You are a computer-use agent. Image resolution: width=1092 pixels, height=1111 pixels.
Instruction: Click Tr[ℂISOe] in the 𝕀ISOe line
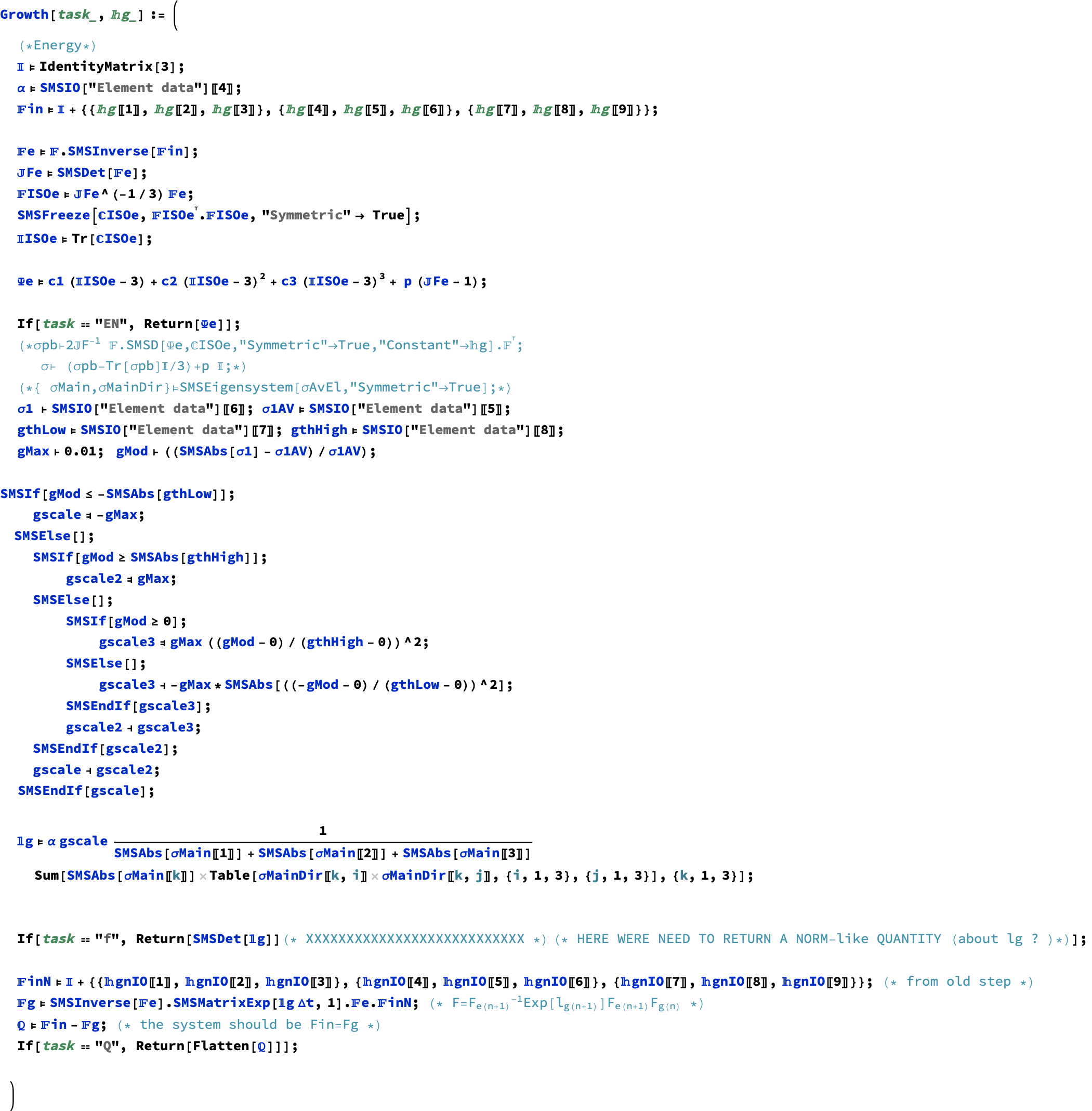click(x=109, y=239)
